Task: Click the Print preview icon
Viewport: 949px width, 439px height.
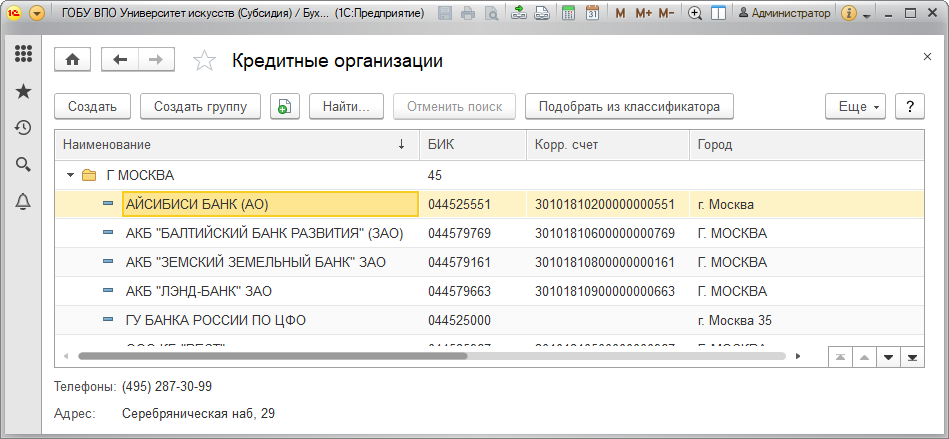Action: pyautogui.click(x=491, y=13)
